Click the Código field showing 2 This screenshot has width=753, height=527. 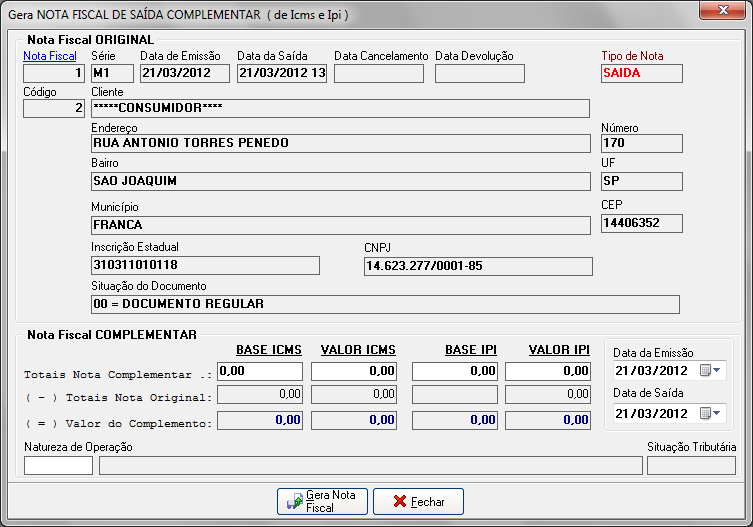tap(54, 108)
